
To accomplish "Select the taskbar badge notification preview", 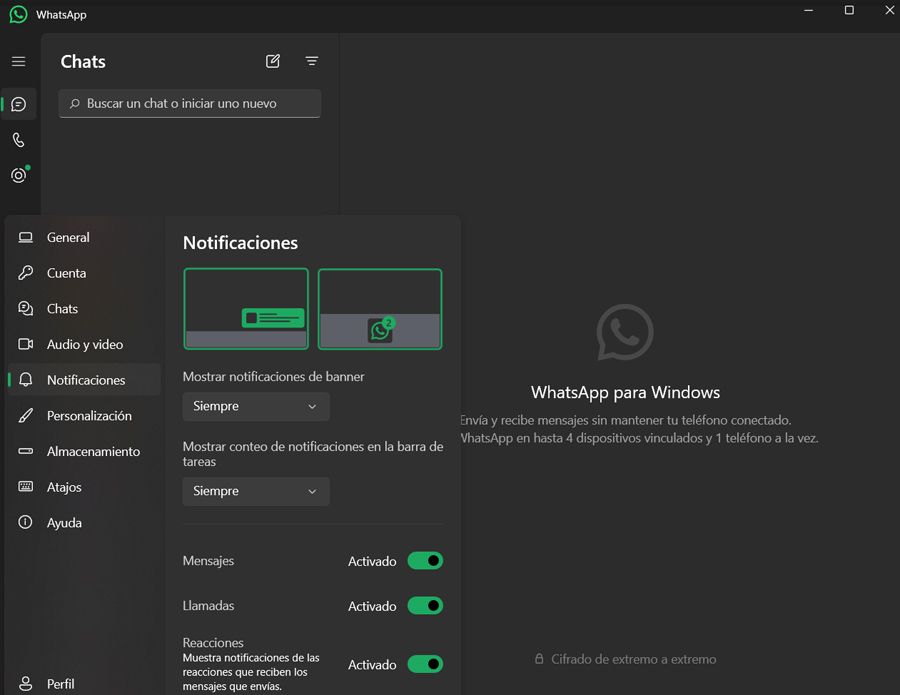I will [380, 309].
